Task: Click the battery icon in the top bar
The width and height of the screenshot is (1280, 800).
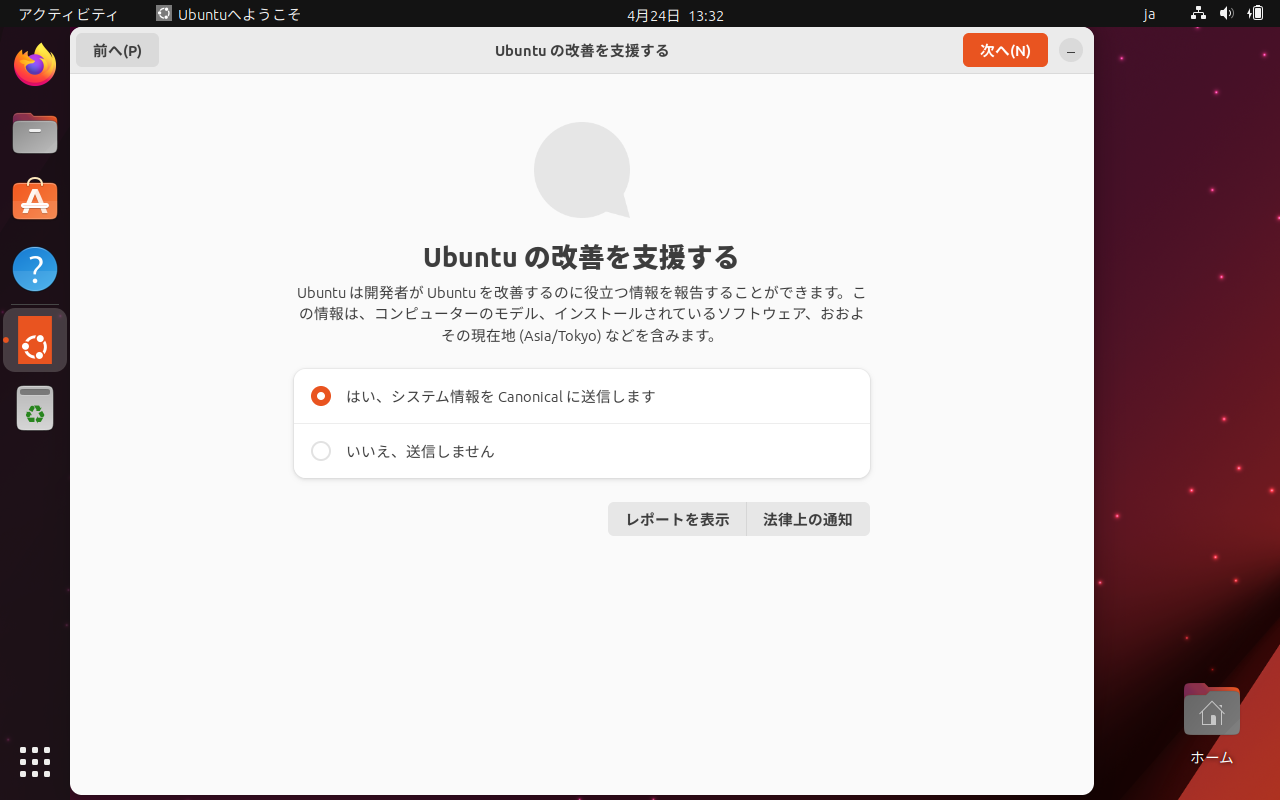Action: point(1256,14)
